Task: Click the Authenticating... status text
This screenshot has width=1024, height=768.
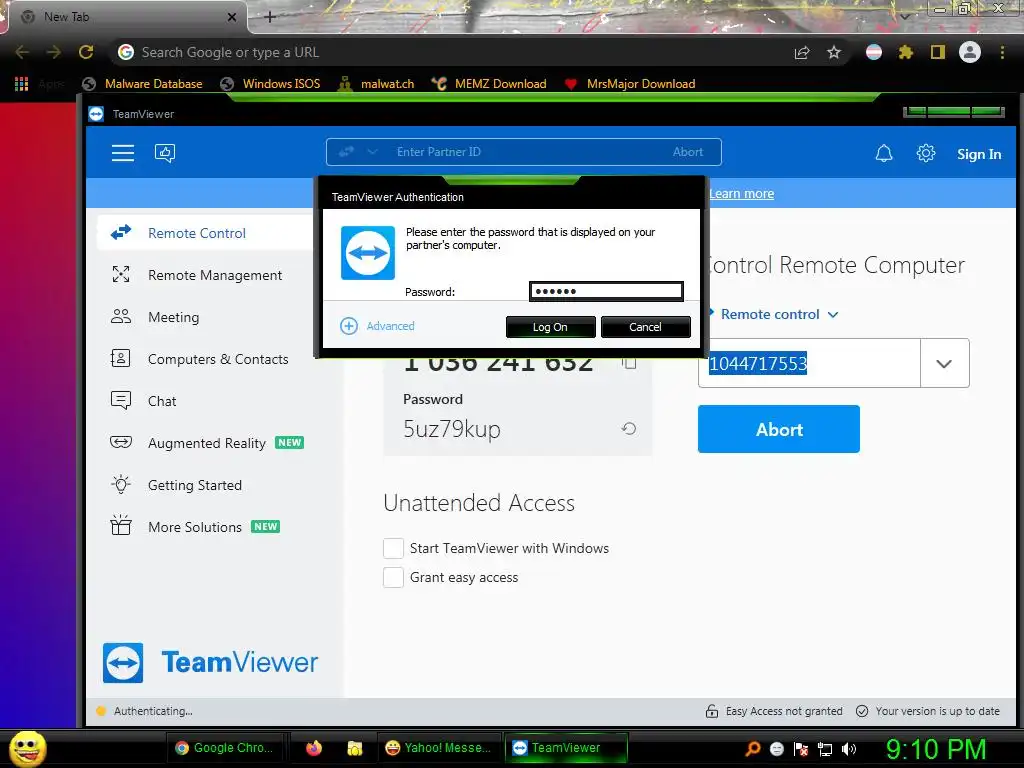Action: click(153, 711)
